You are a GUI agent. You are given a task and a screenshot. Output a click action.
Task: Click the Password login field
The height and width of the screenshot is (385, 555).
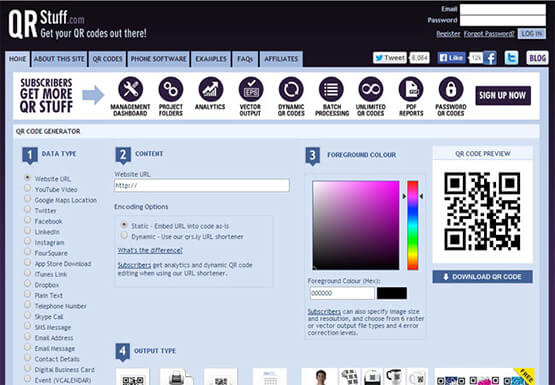tap(503, 21)
